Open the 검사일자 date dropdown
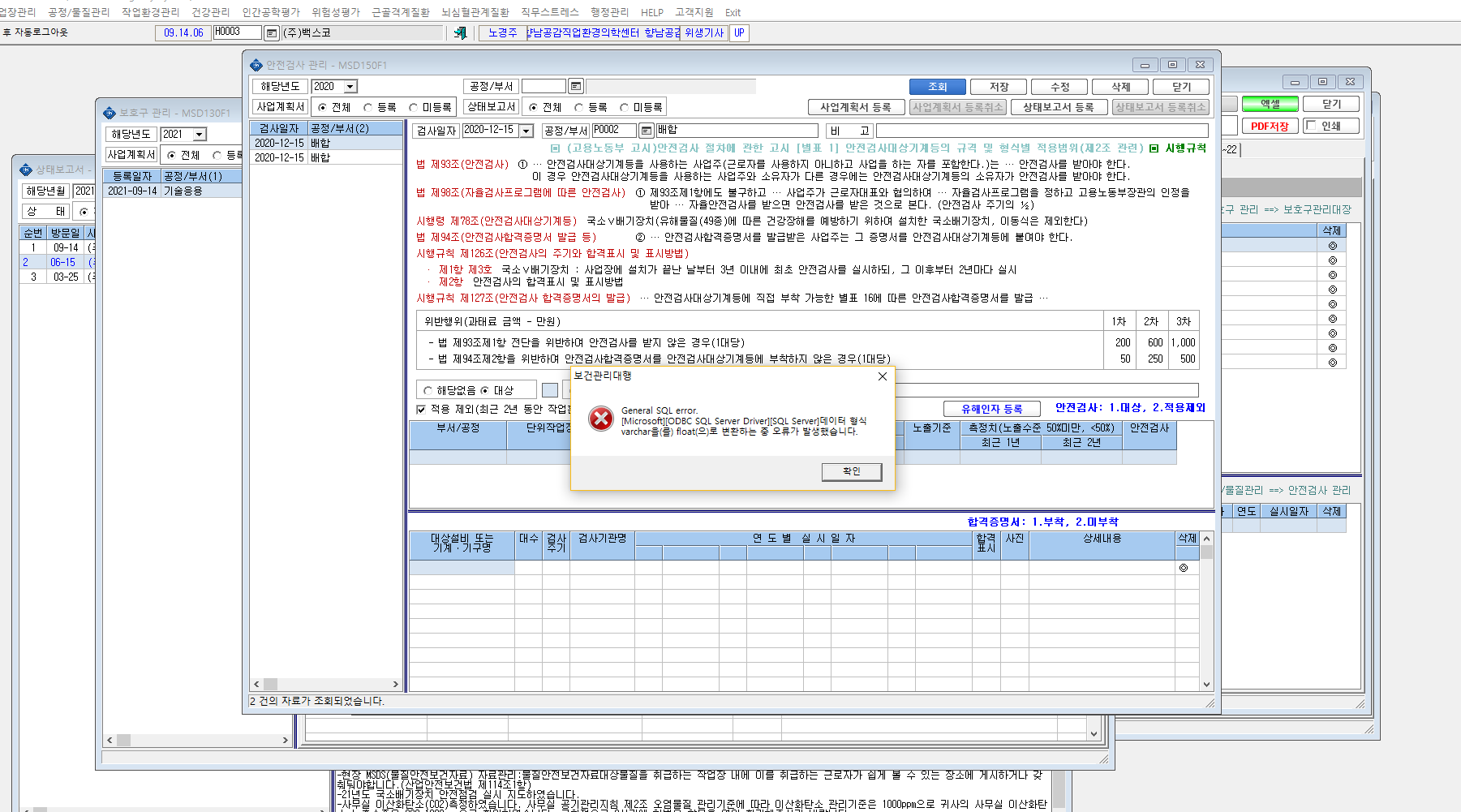 (x=526, y=131)
